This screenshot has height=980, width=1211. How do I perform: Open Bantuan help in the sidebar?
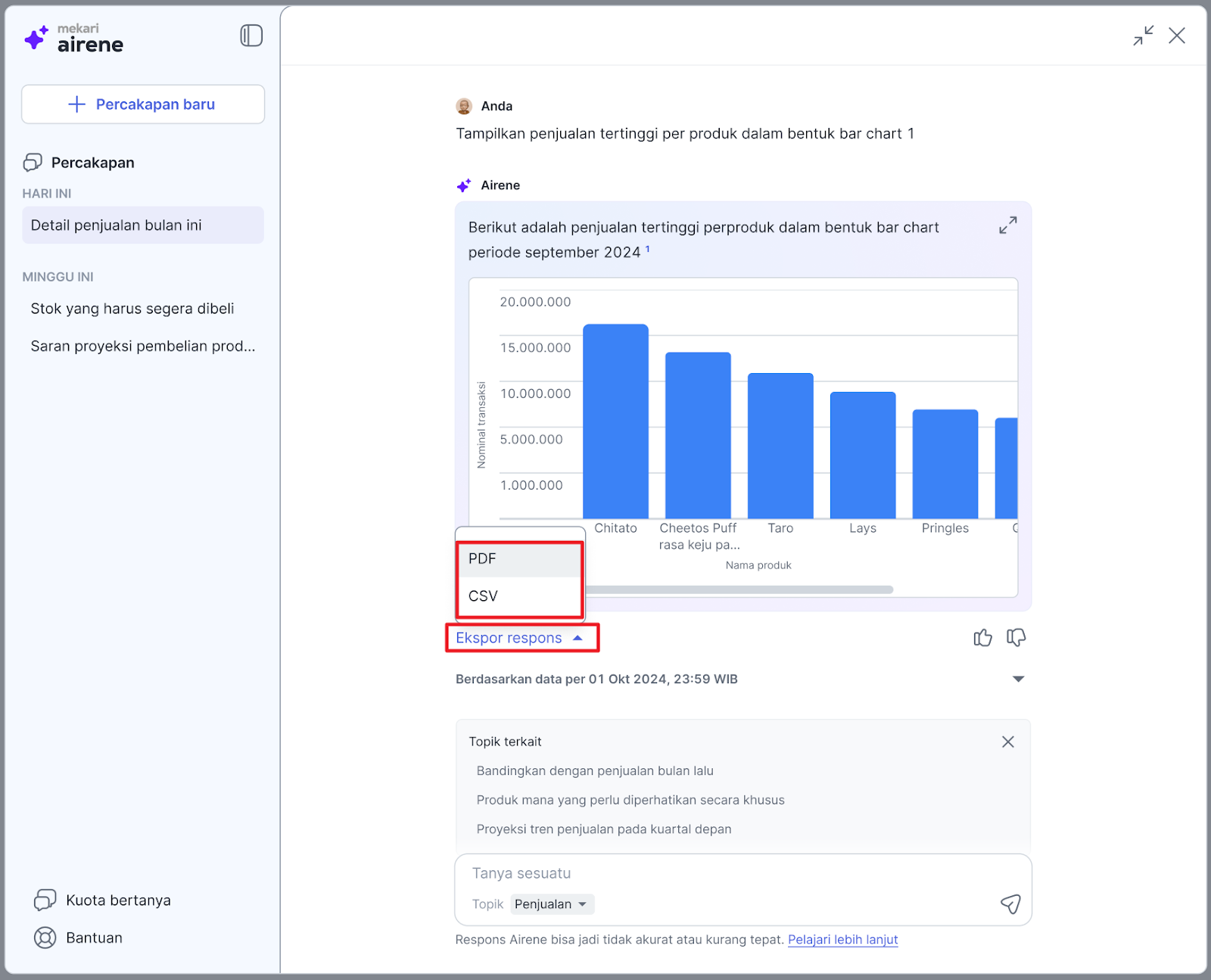coord(79,938)
